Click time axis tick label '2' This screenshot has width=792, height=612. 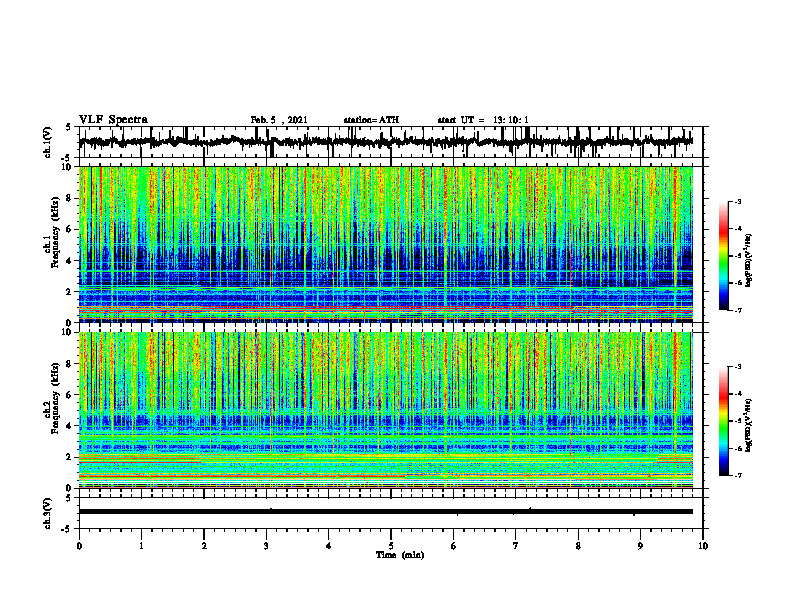204,546
